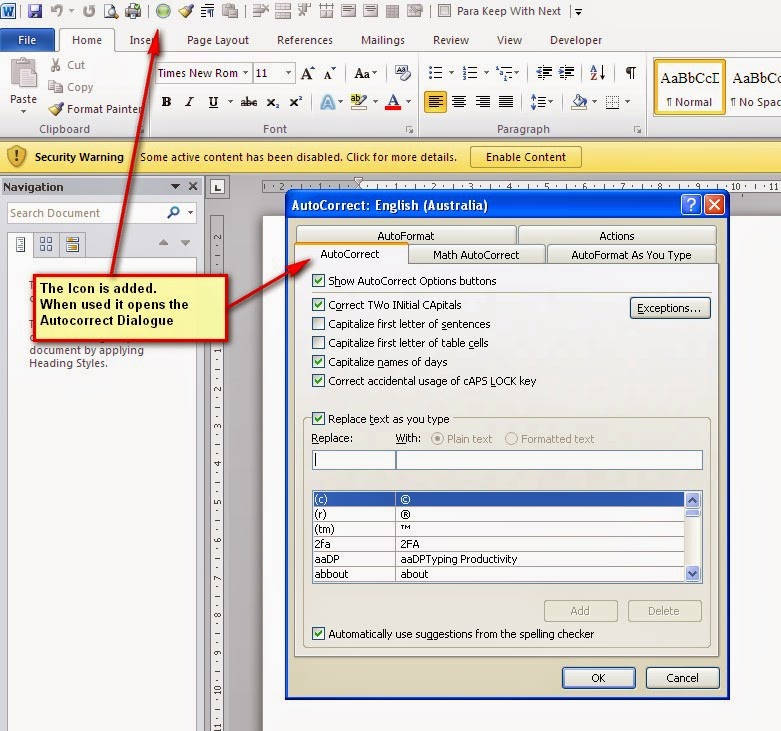Click the Grow Font icon
The width and height of the screenshot is (781, 731).
tap(307, 74)
